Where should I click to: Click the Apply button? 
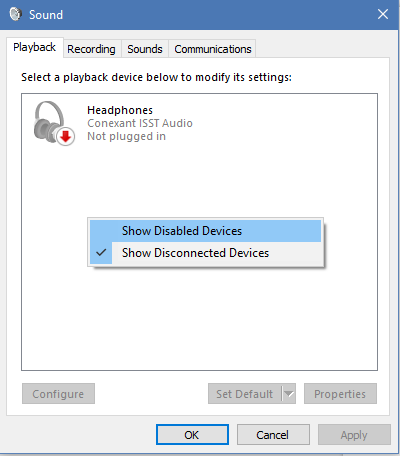pos(354,435)
